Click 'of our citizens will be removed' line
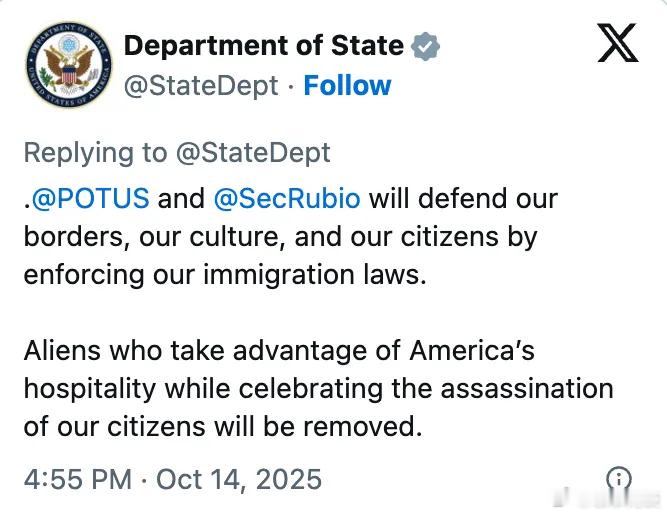Image resolution: width=667 pixels, height=515 pixels. tap(219, 427)
